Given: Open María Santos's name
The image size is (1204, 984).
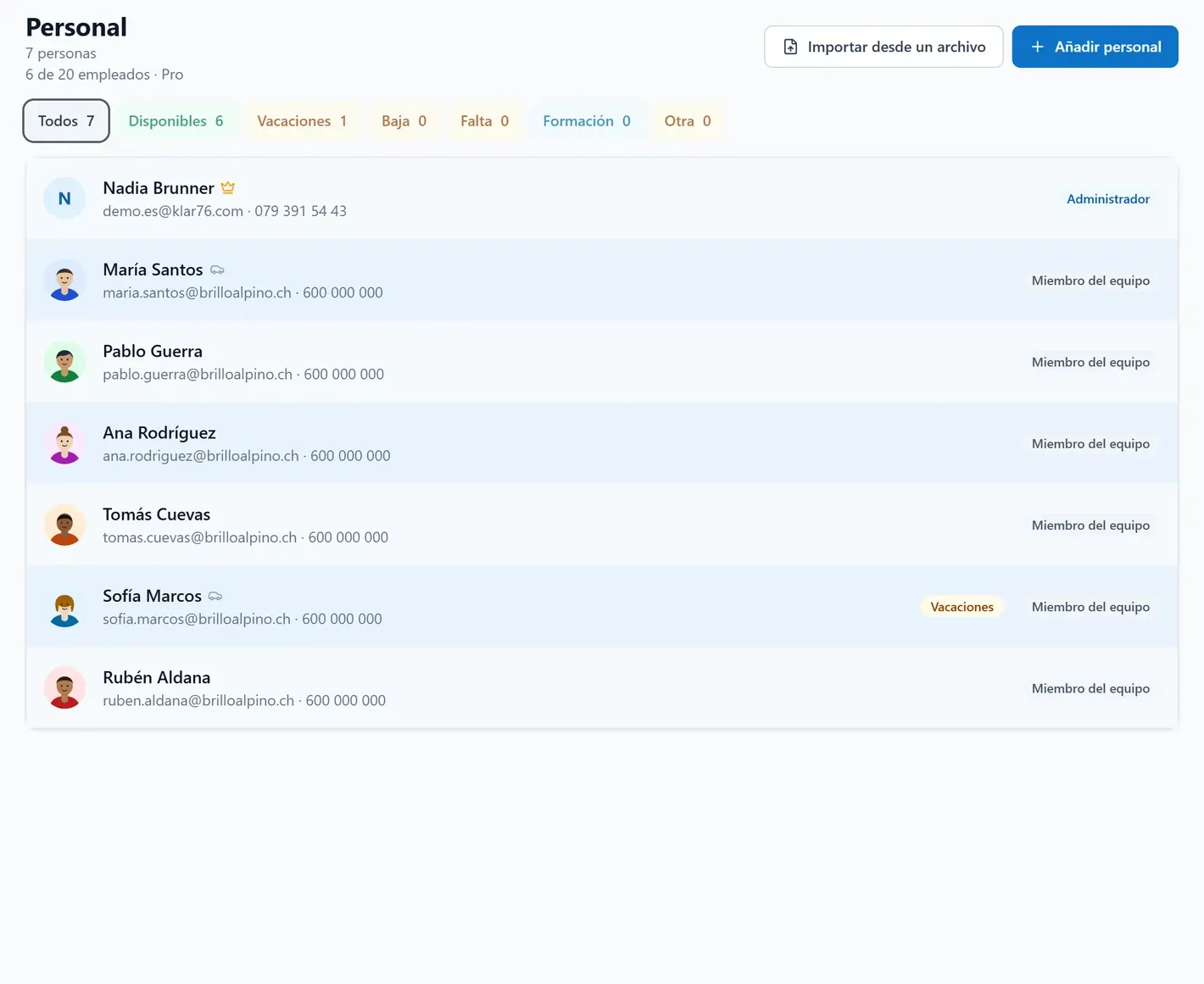Looking at the screenshot, I should 153,270.
